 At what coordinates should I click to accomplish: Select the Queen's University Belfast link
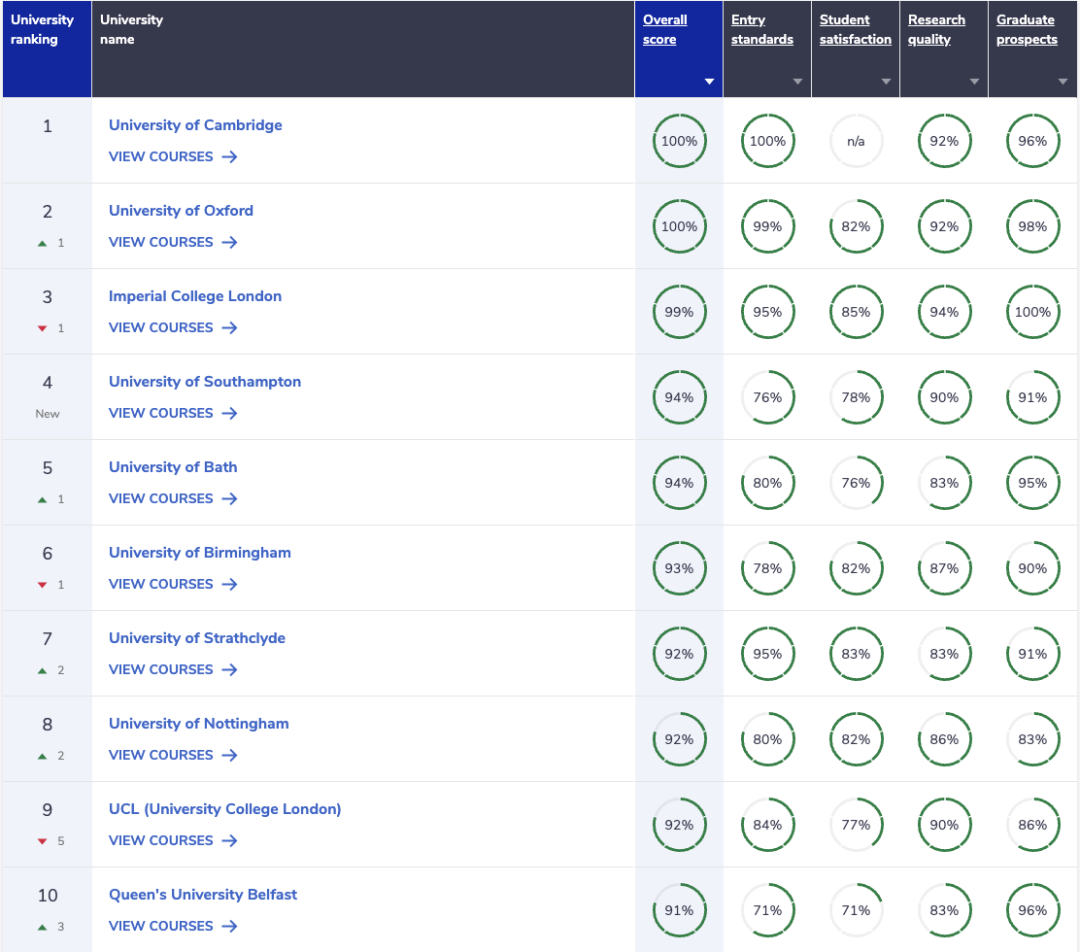click(x=203, y=894)
